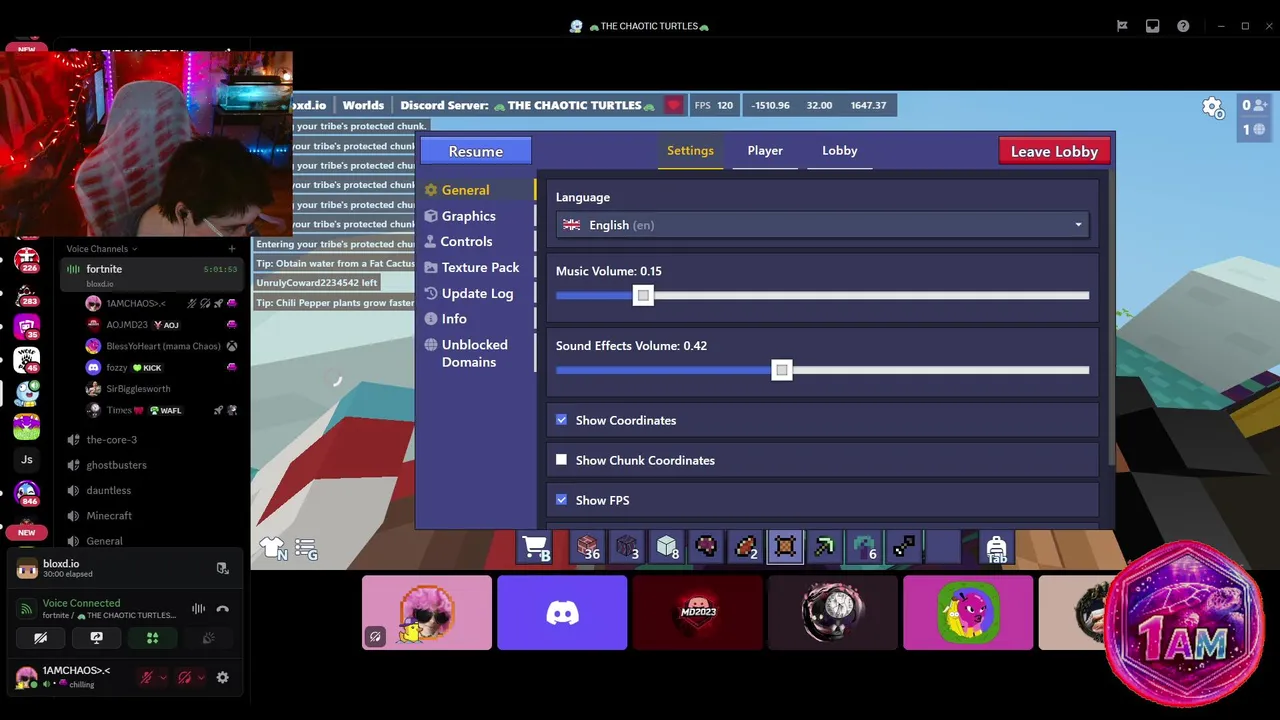
Task: Open the activities button in voice panel
Action: pyautogui.click(x=152, y=637)
